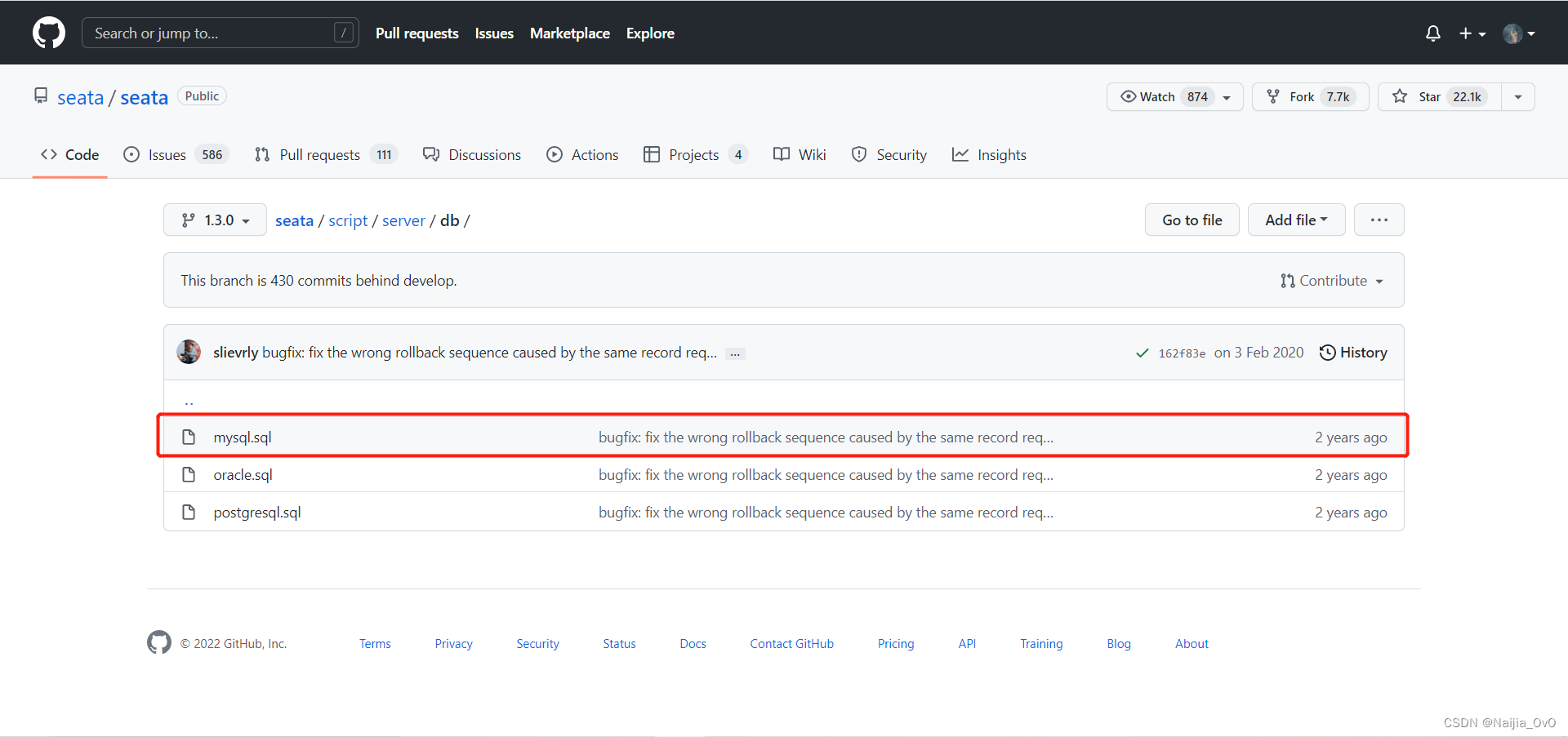The width and height of the screenshot is (1568, 737).
Task: Open Contact GitHub footer link
Action: 791,644
